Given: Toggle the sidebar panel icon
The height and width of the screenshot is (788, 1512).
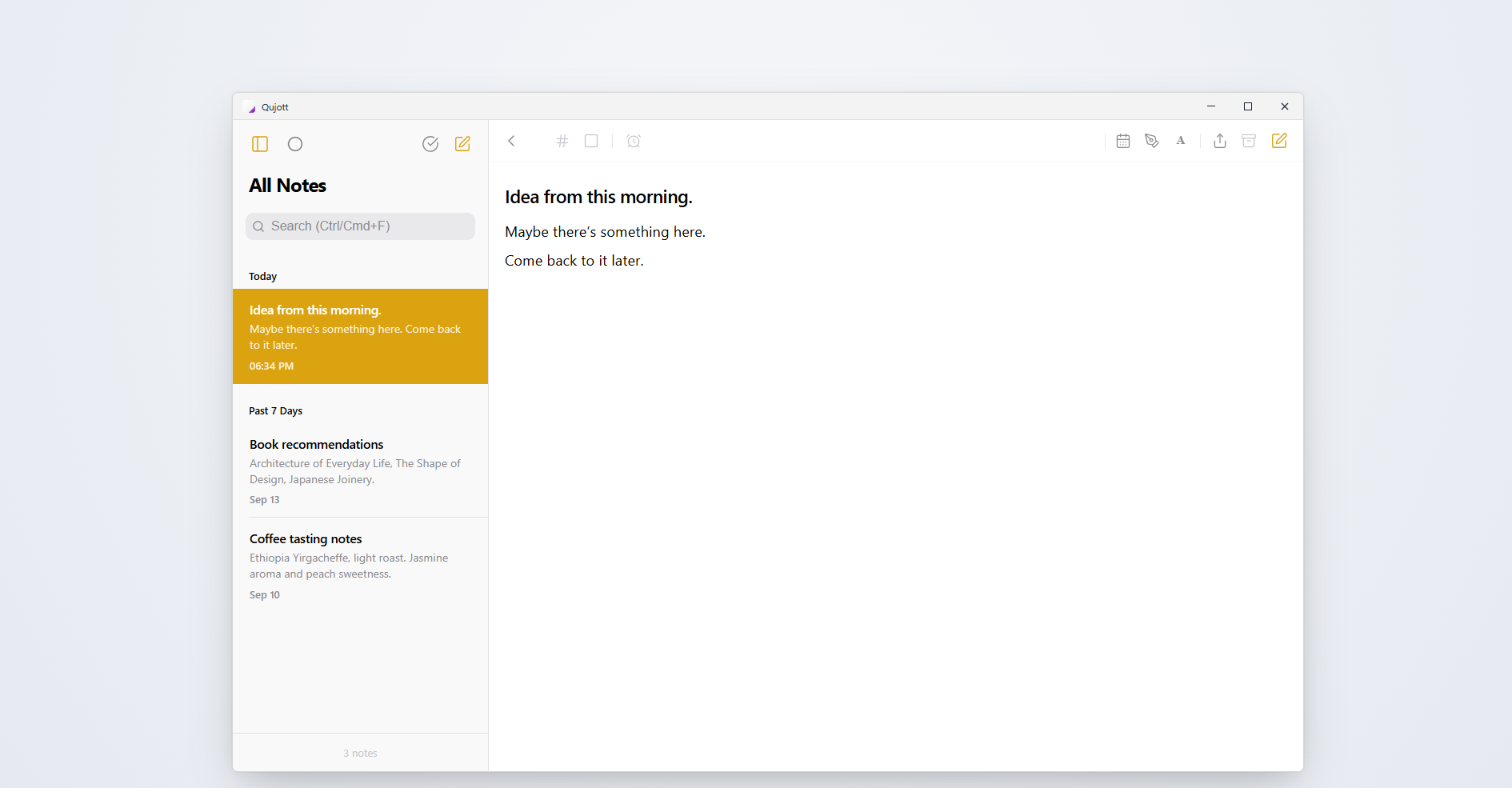Looking at the screenshot, I should click(260, 144).
